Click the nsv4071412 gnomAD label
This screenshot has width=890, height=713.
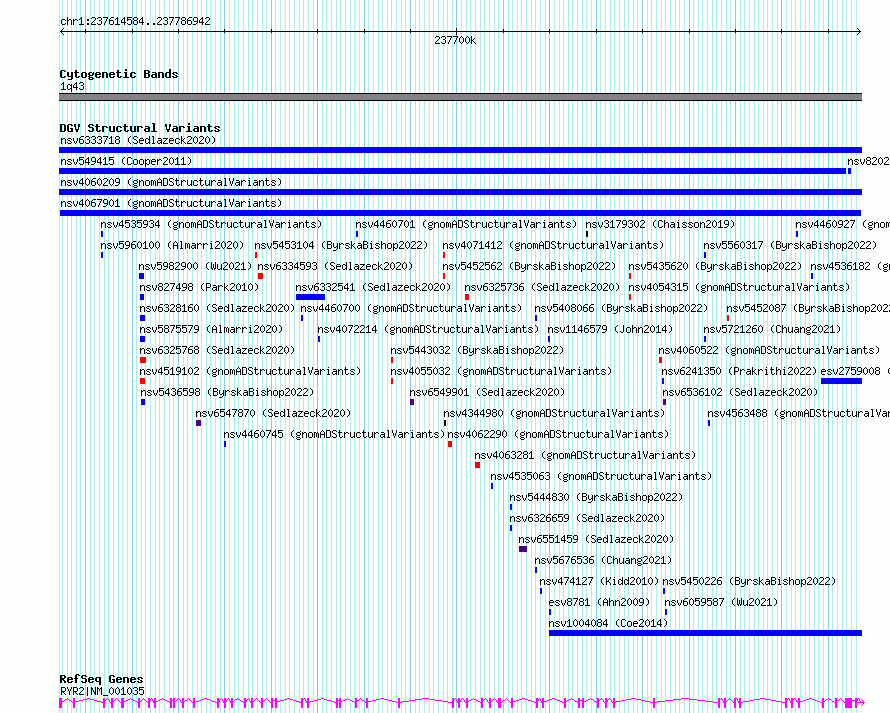tap(553, 245)
